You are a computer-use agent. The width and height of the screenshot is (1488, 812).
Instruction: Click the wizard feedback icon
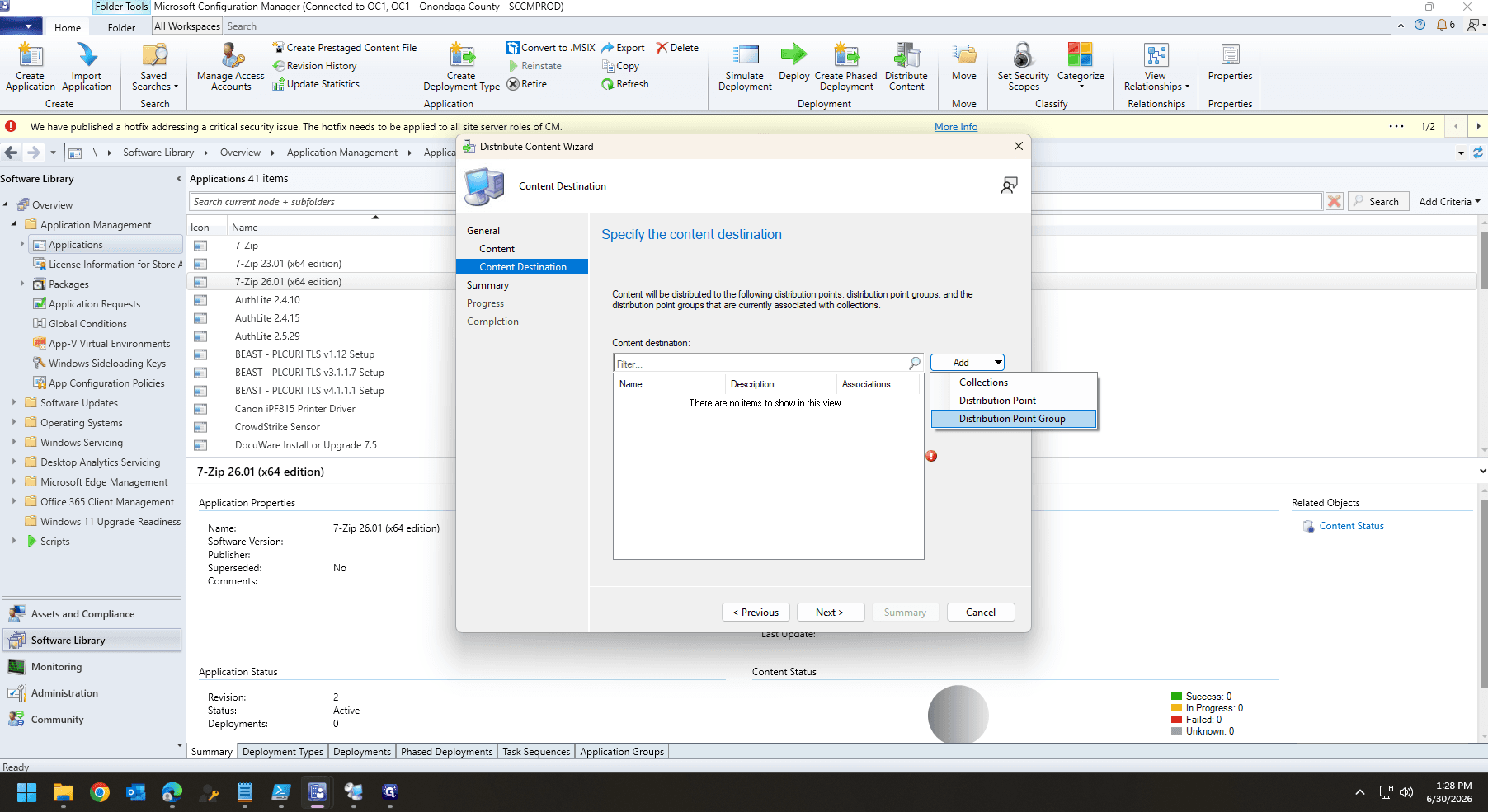pyautogui.click(x=1009, y=185)
